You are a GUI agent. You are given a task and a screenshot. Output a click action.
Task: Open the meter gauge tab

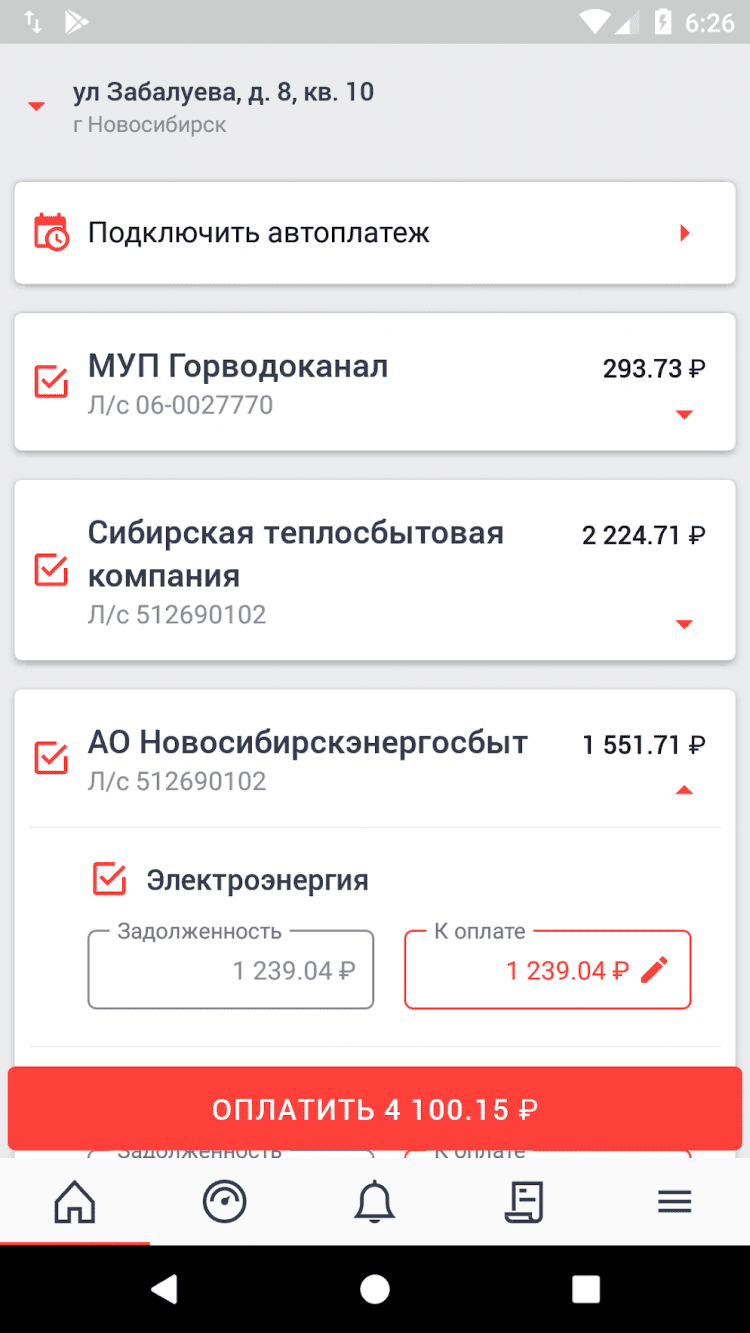[224, 1201]
